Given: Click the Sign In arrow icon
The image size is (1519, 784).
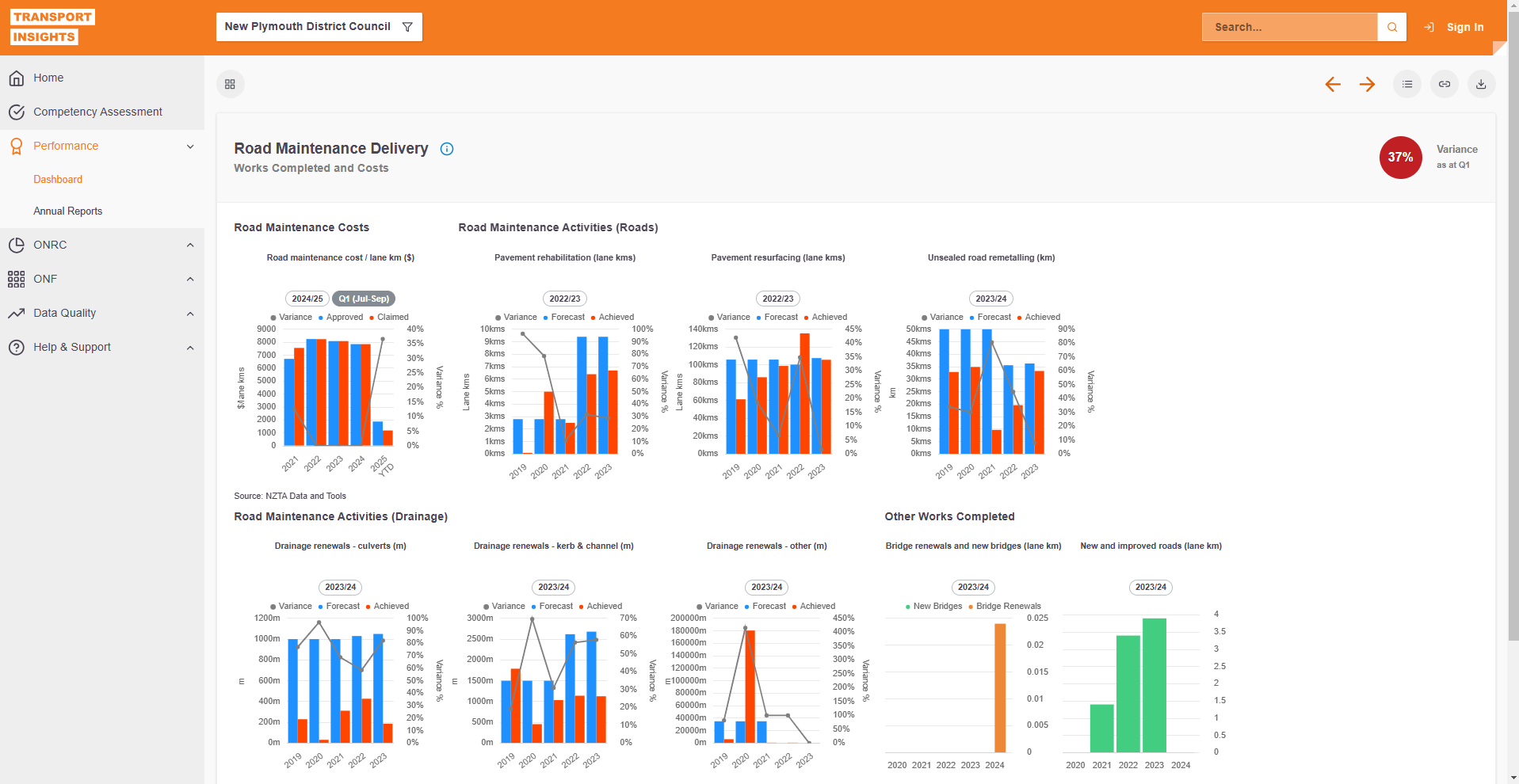Looking at the screenshot, I should [1429, 27].
